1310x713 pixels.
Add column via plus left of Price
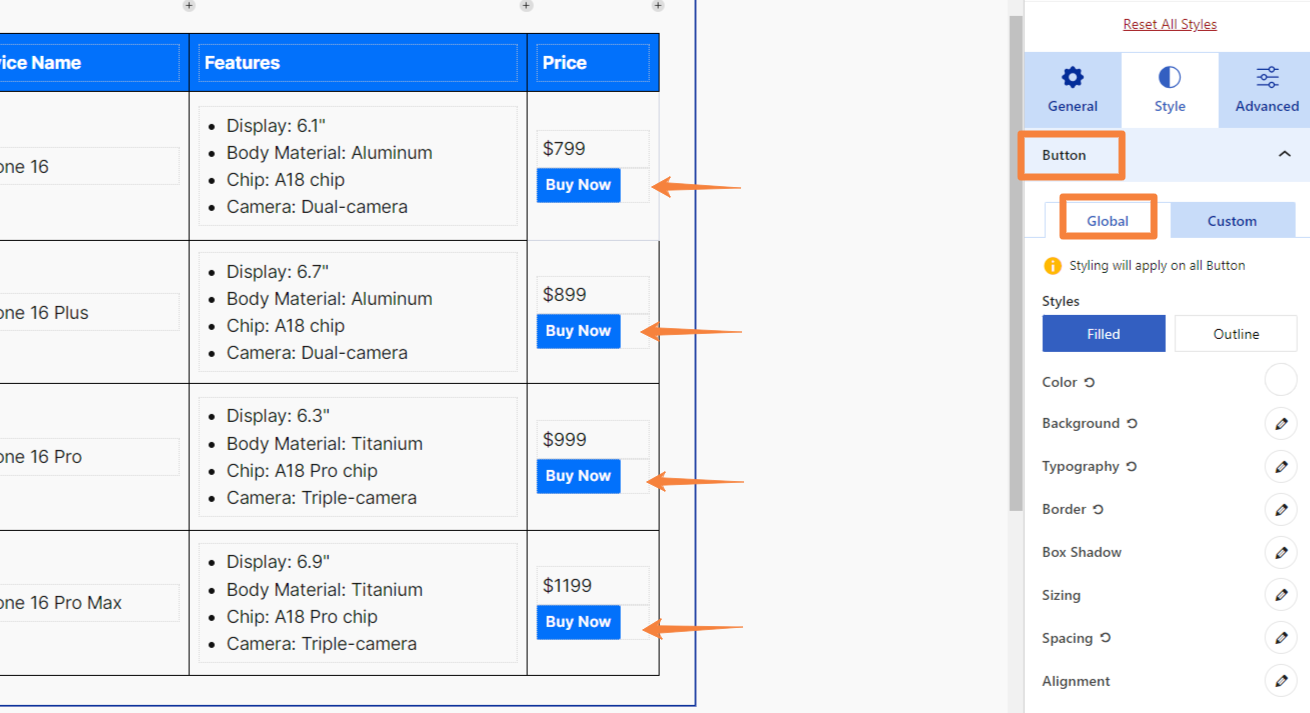(527, 6)
